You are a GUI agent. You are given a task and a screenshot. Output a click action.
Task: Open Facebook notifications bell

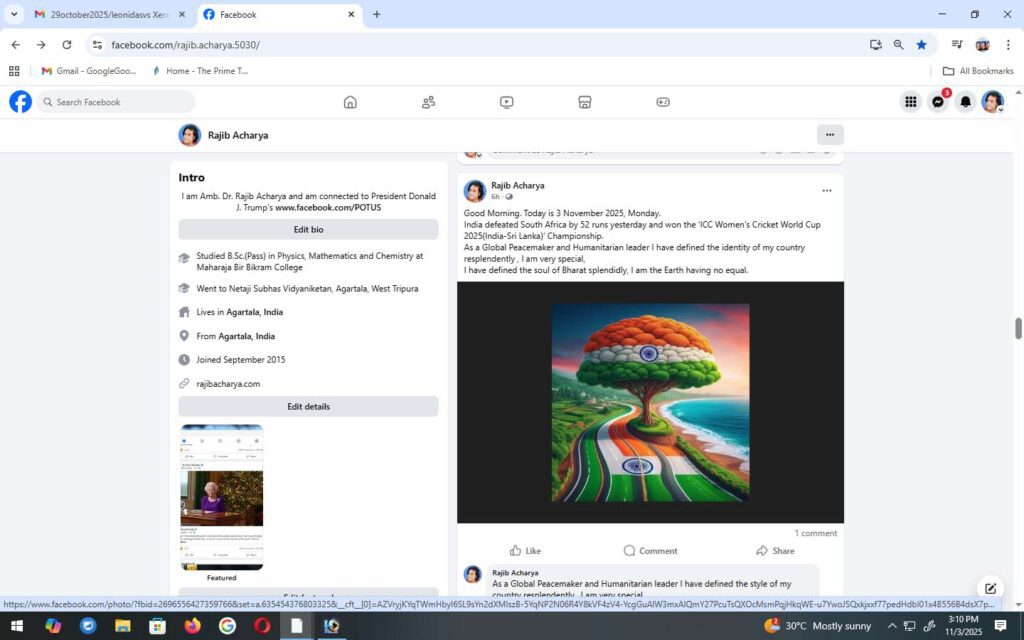(x=965, y=102)
